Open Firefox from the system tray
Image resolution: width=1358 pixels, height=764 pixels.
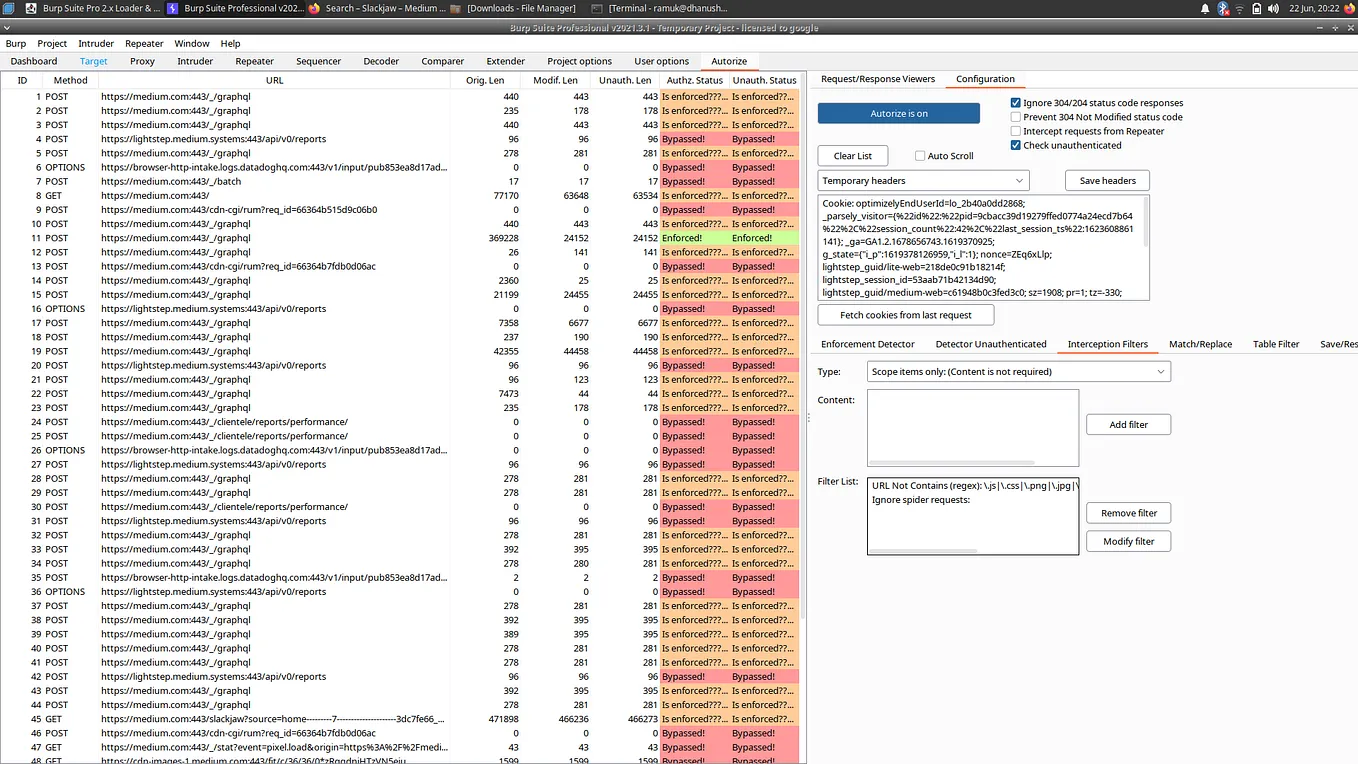[x=1349, y=8]
